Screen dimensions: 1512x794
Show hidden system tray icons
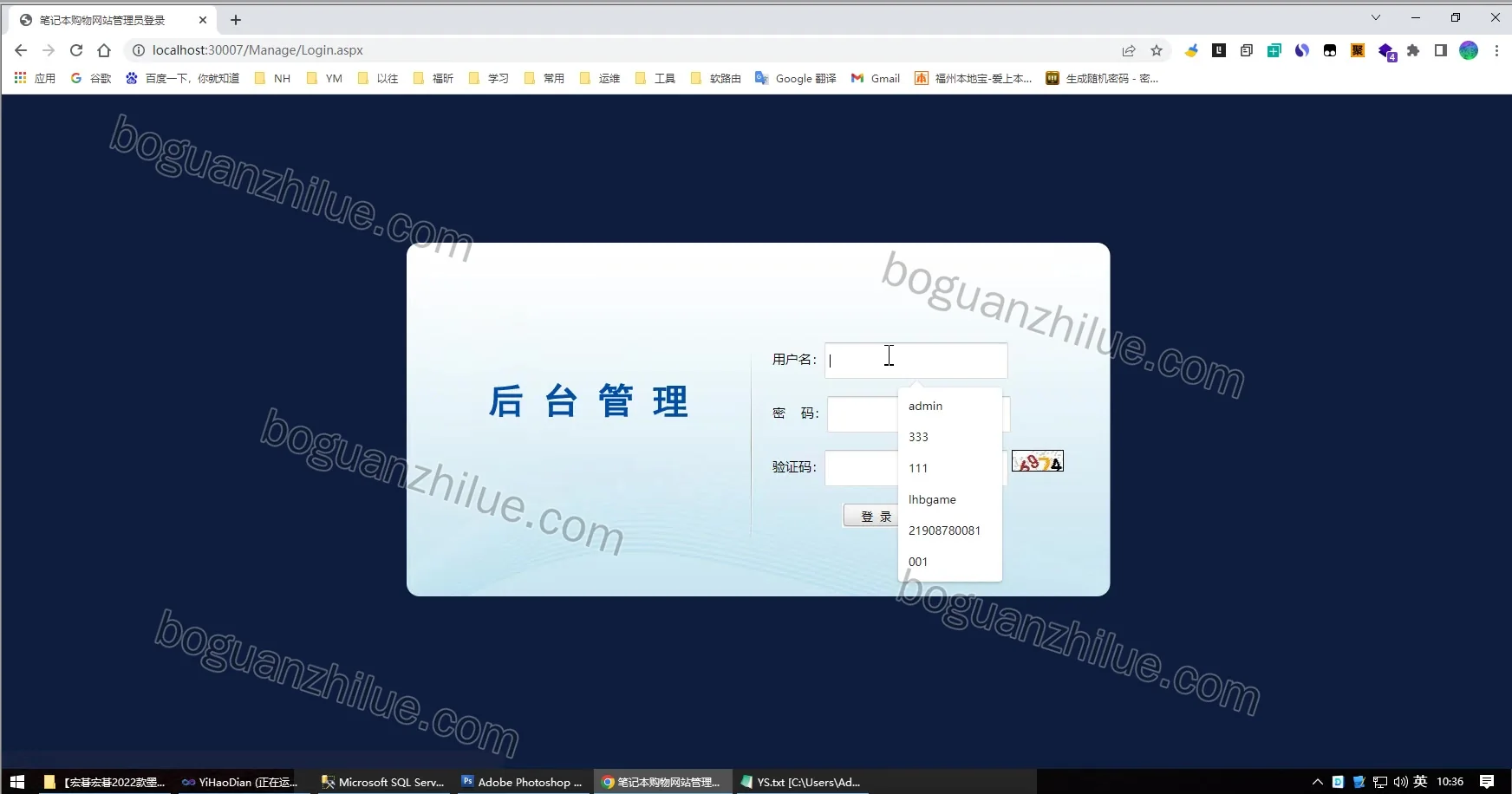[1318, 782]
